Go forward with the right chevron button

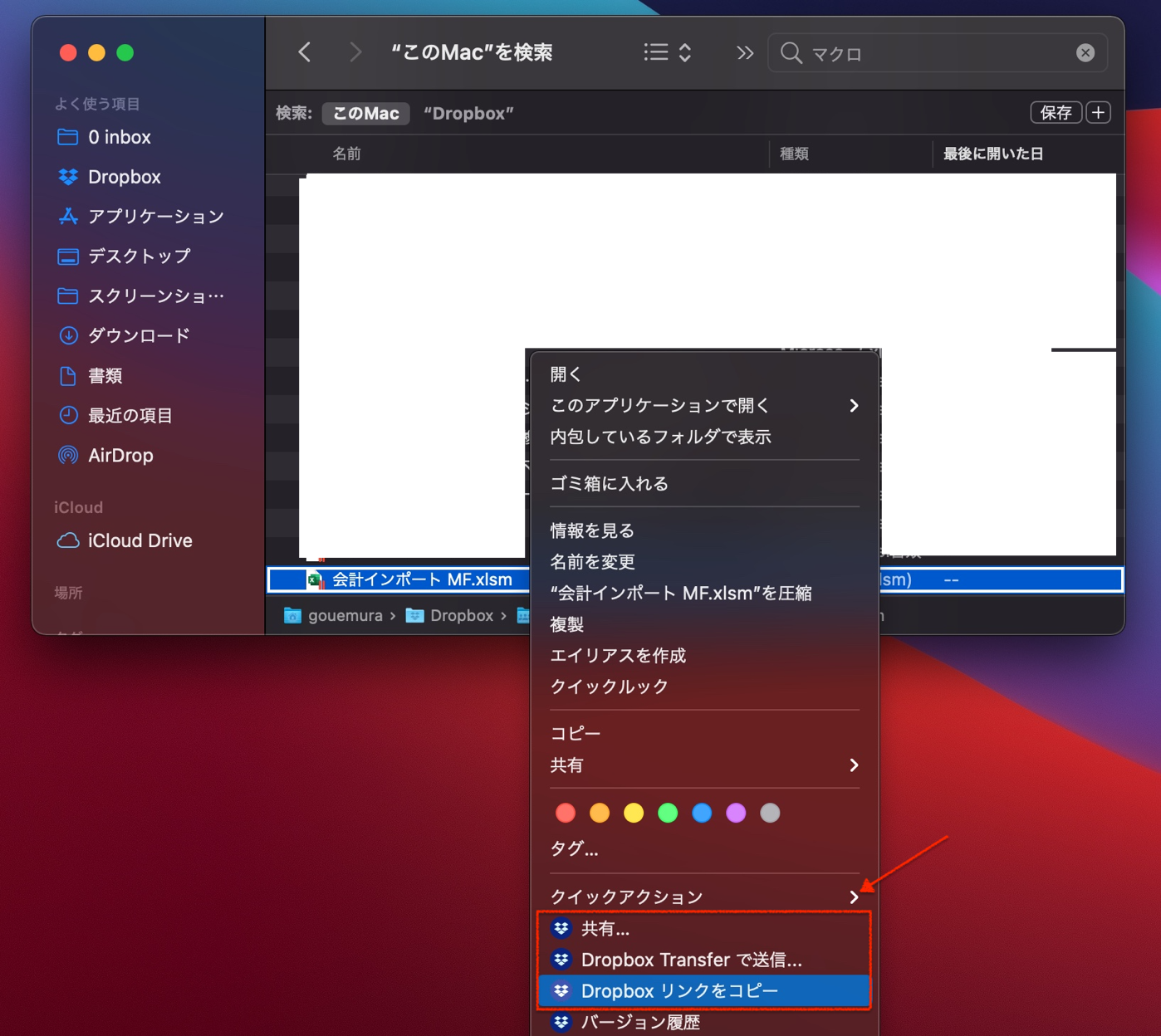tap(355, 52)
